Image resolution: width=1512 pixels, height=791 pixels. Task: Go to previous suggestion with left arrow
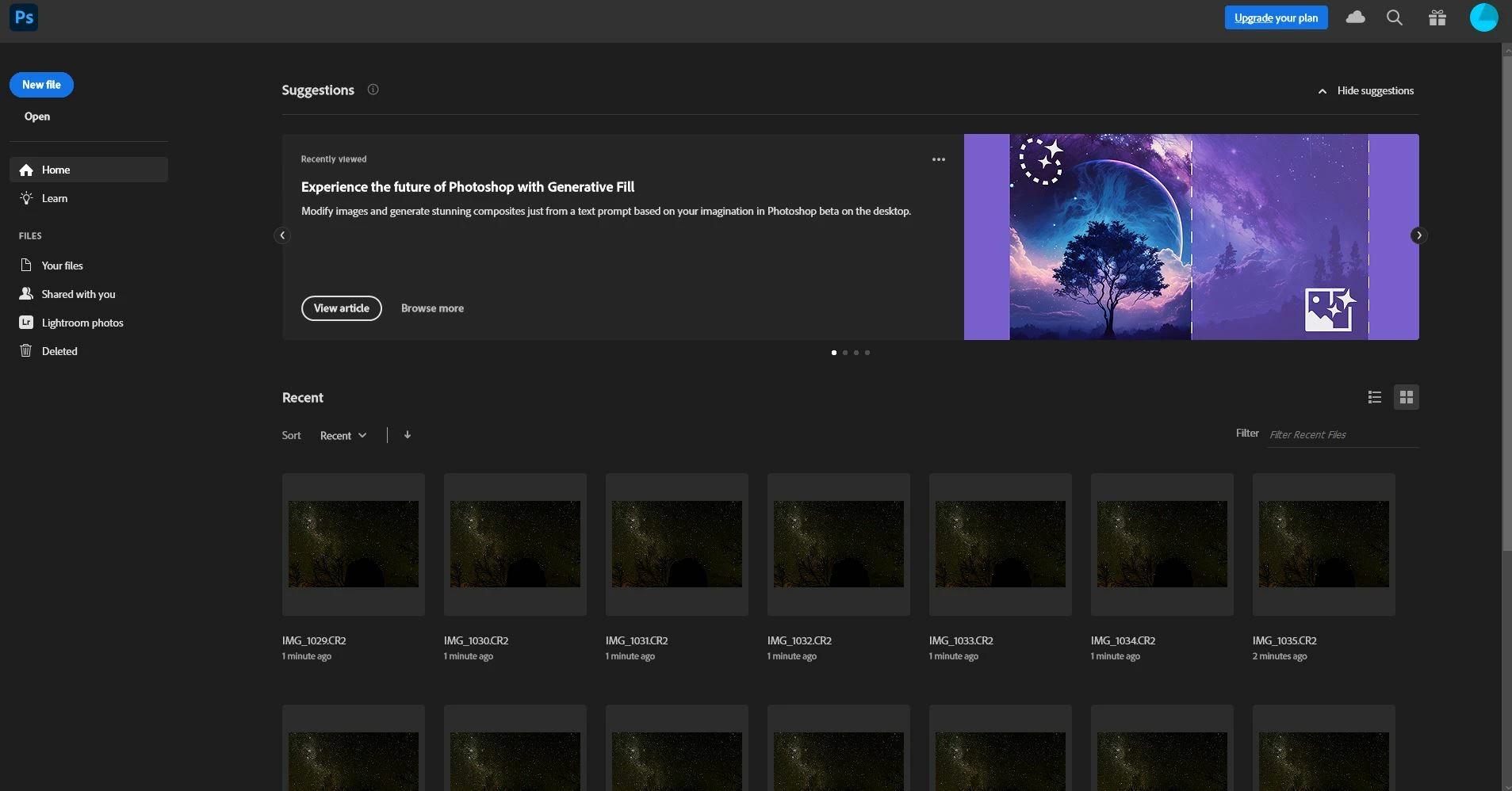[282, 235]
